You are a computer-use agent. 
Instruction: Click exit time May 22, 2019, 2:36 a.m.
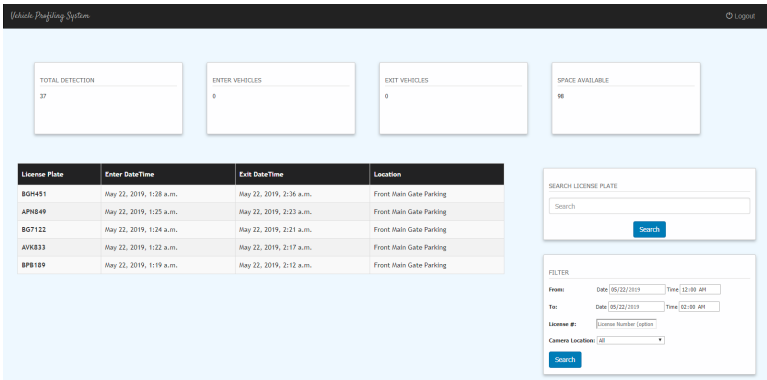[275, 194]
